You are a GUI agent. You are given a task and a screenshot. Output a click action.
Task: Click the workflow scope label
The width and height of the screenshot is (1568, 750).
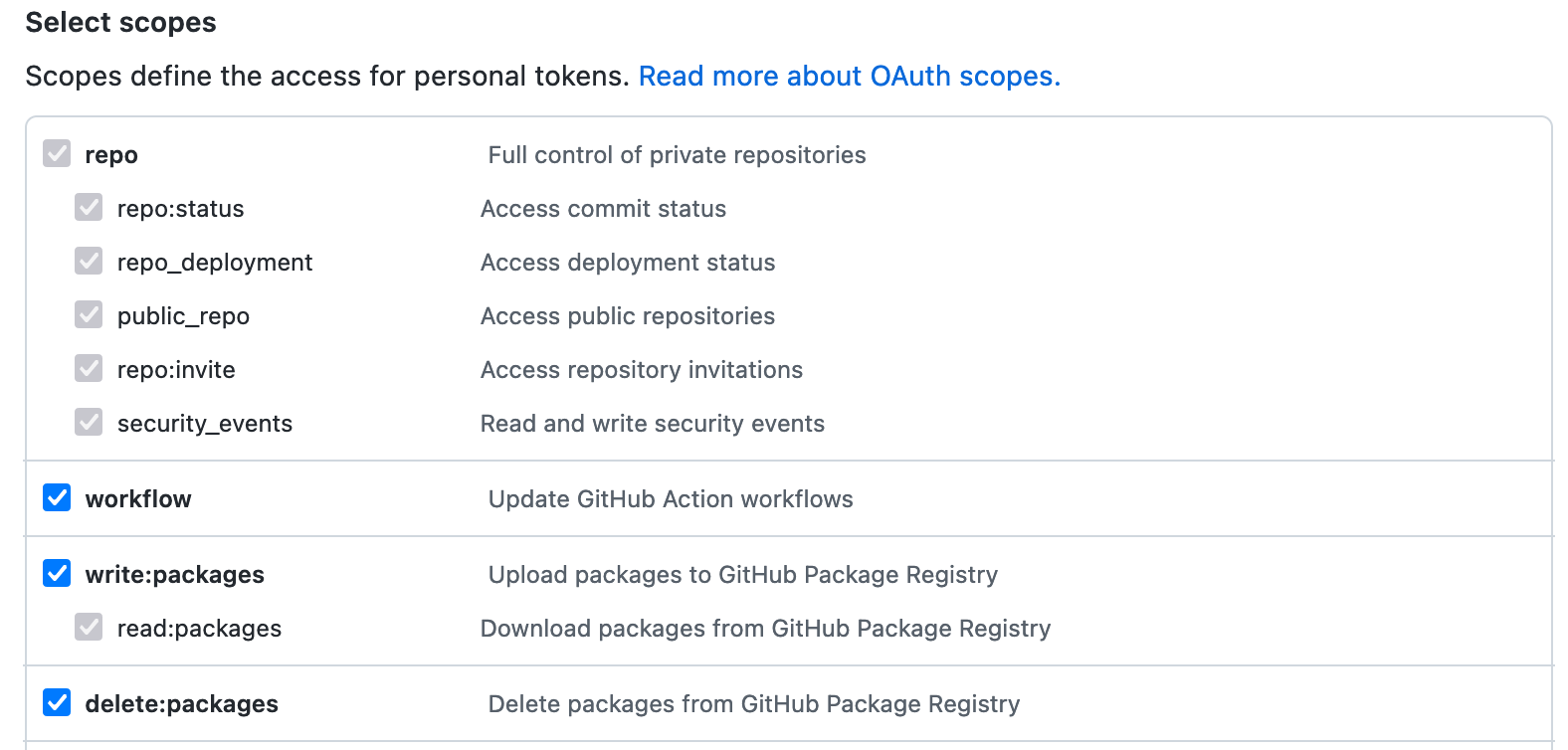(138, 499)
